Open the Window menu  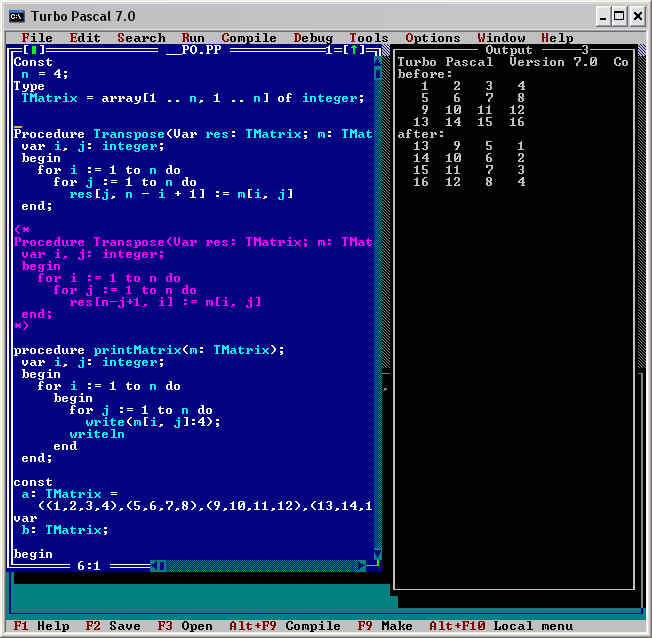501,38
